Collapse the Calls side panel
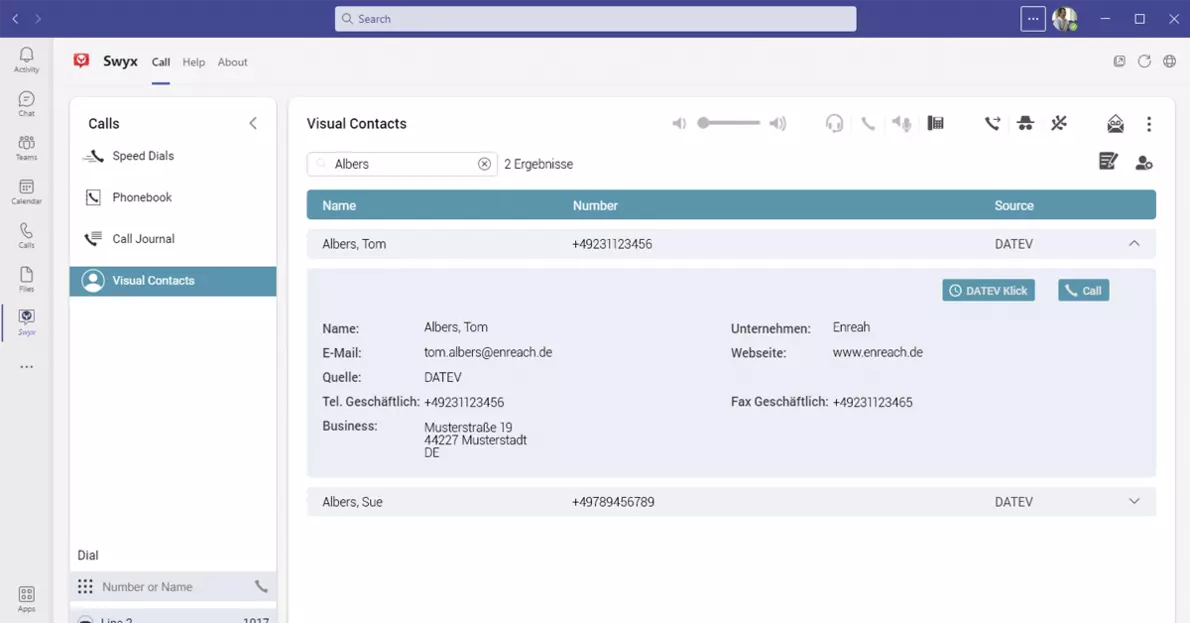This screenshot has height=623, width=1190. [x=253, y=124]
